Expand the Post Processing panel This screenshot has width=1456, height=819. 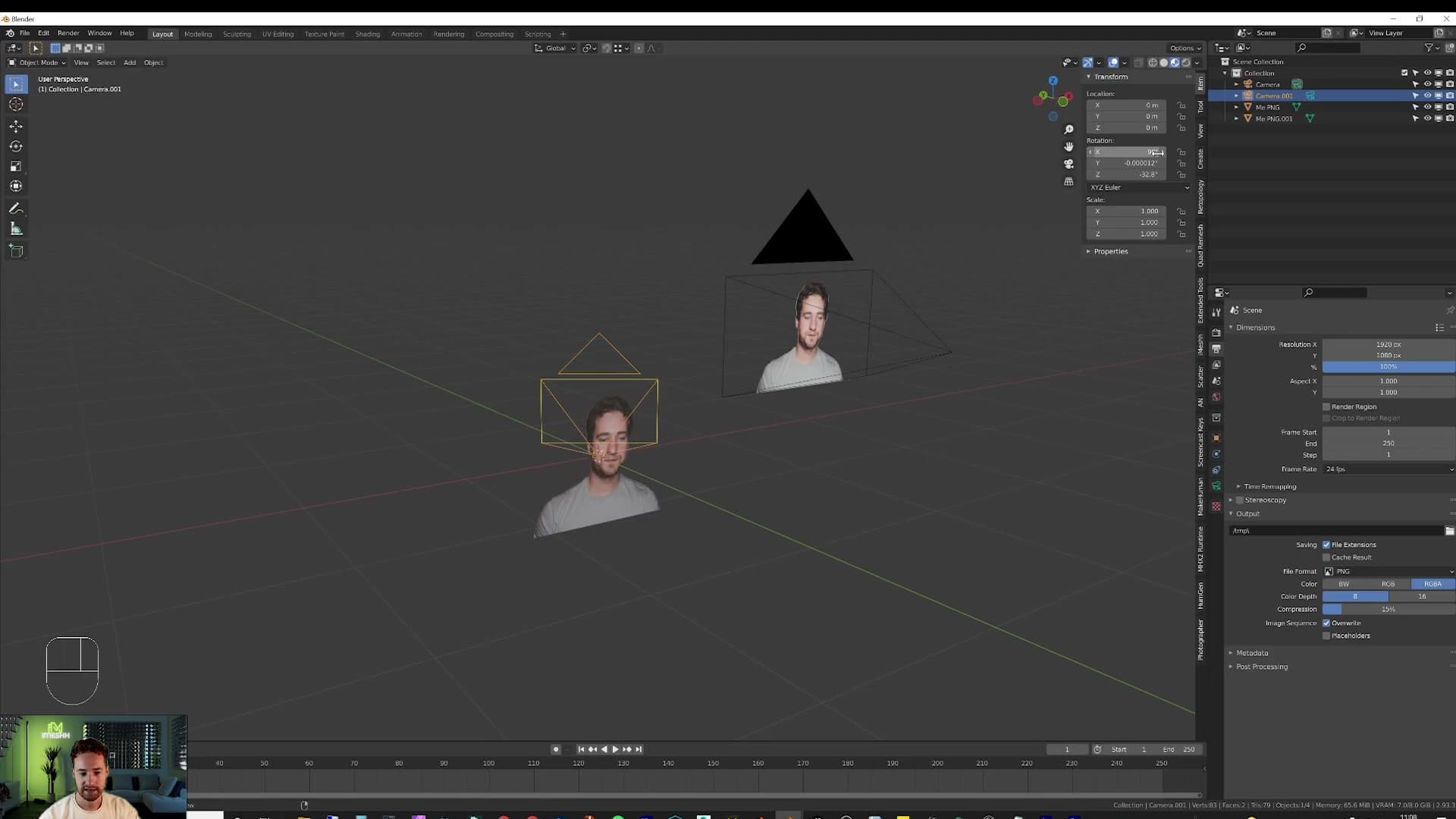tap(1261, 667)
